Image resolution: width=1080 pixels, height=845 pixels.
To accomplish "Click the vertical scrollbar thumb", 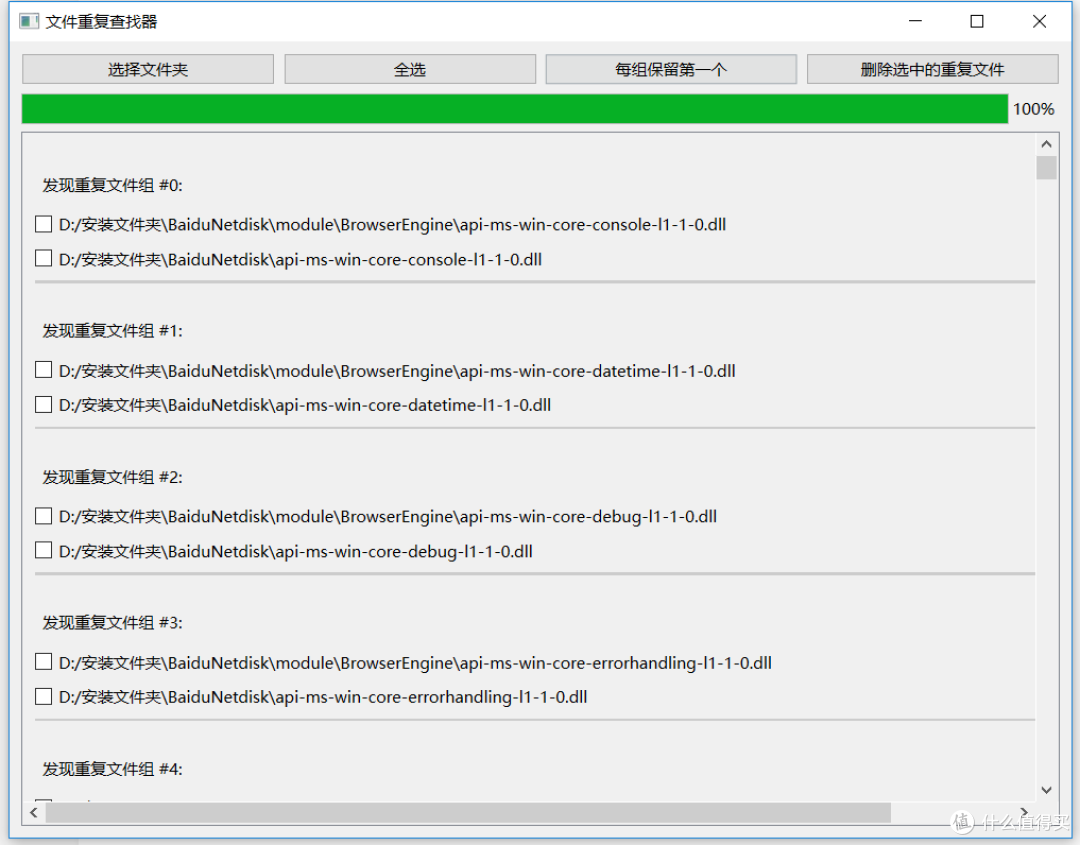I will [1046, 167].
